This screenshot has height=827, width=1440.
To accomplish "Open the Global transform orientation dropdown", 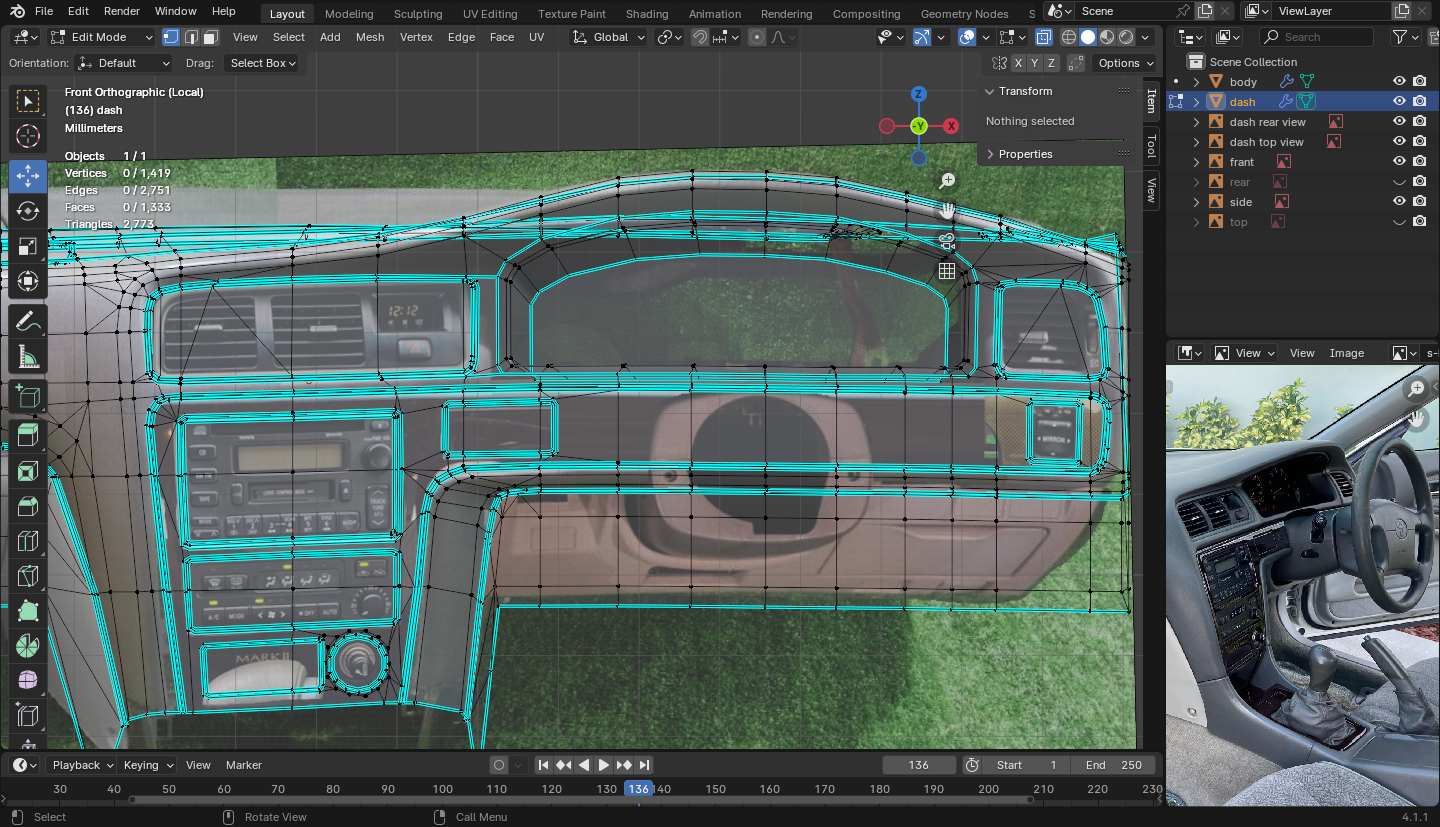I will point(610,37).
